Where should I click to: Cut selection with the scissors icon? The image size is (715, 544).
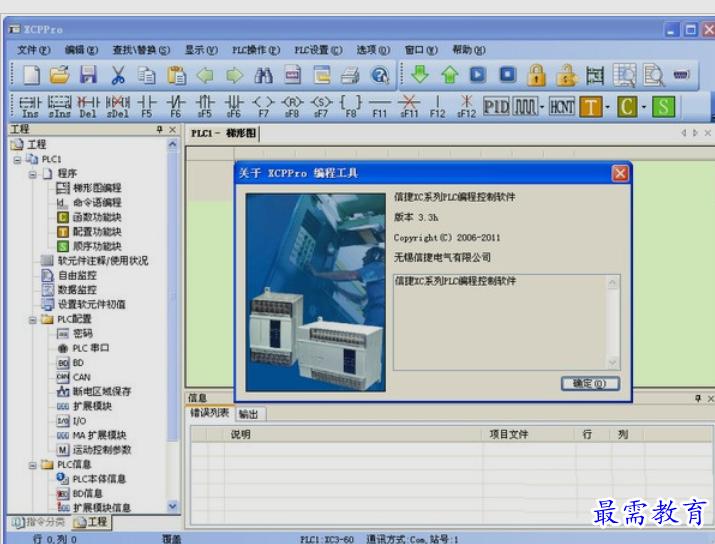(x=118, y=75)
